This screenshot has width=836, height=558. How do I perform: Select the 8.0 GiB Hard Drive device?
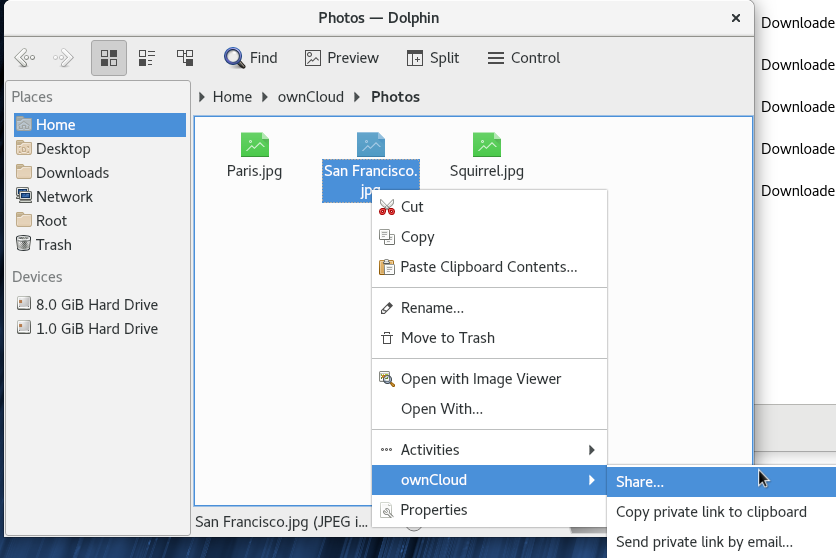pos(100,304)
